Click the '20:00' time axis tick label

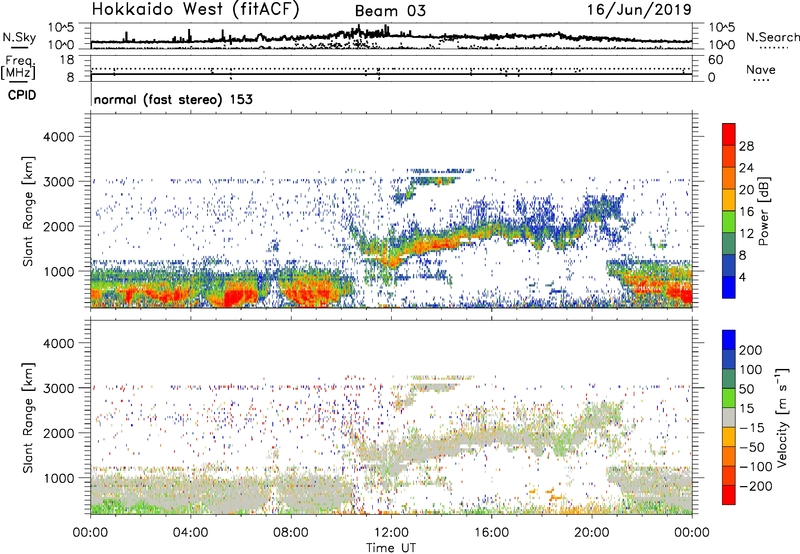tap(592, 533)
